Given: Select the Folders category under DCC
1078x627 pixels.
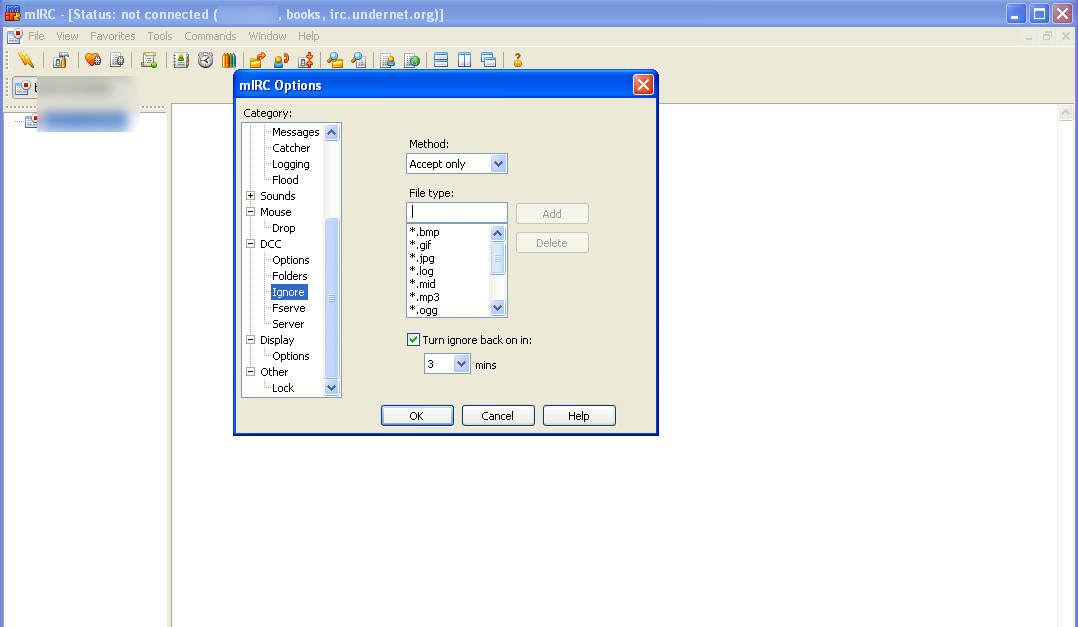Looking at the screenshot, I should [289, 276].
